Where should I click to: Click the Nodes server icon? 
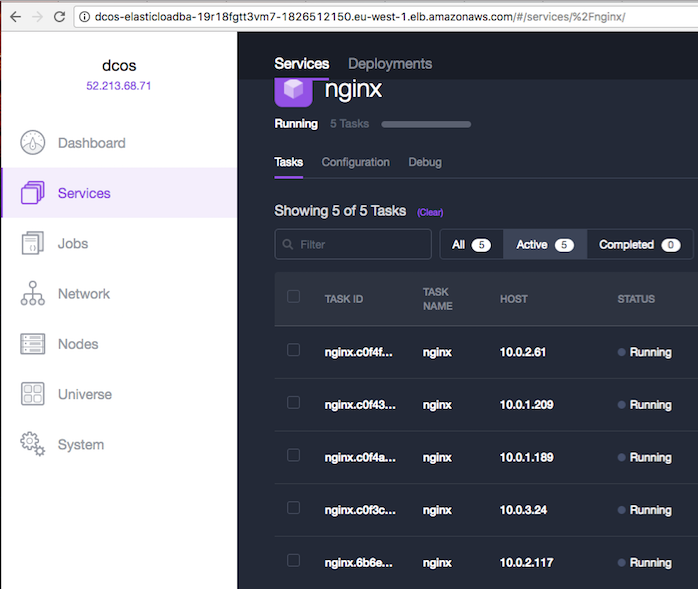pyautogui.click(x=32, y=344)
